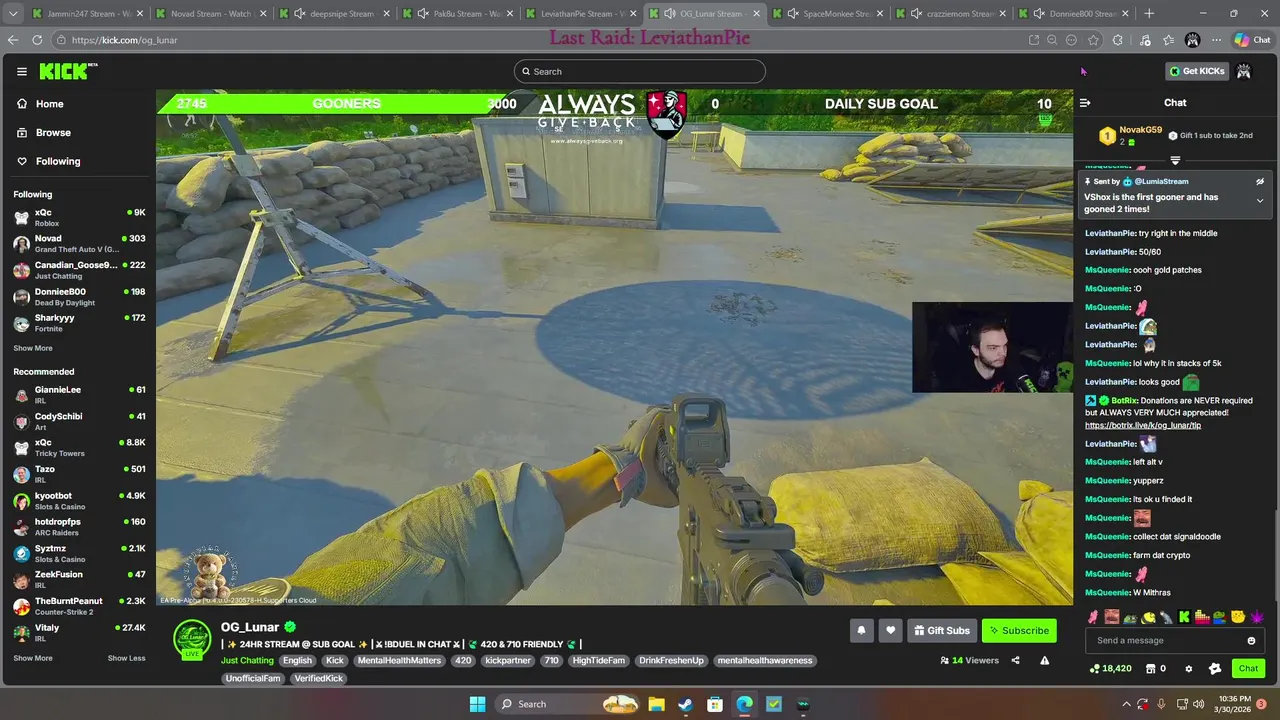
Task: Open File Explorer from the taskbar
Action: coord(656,704)
